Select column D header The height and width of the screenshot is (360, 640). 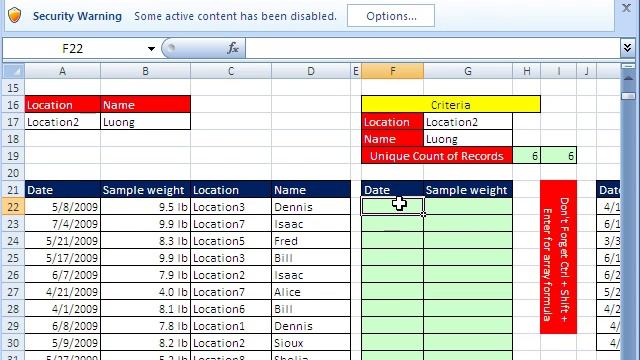pyautogui.click(x=311, y=71)
